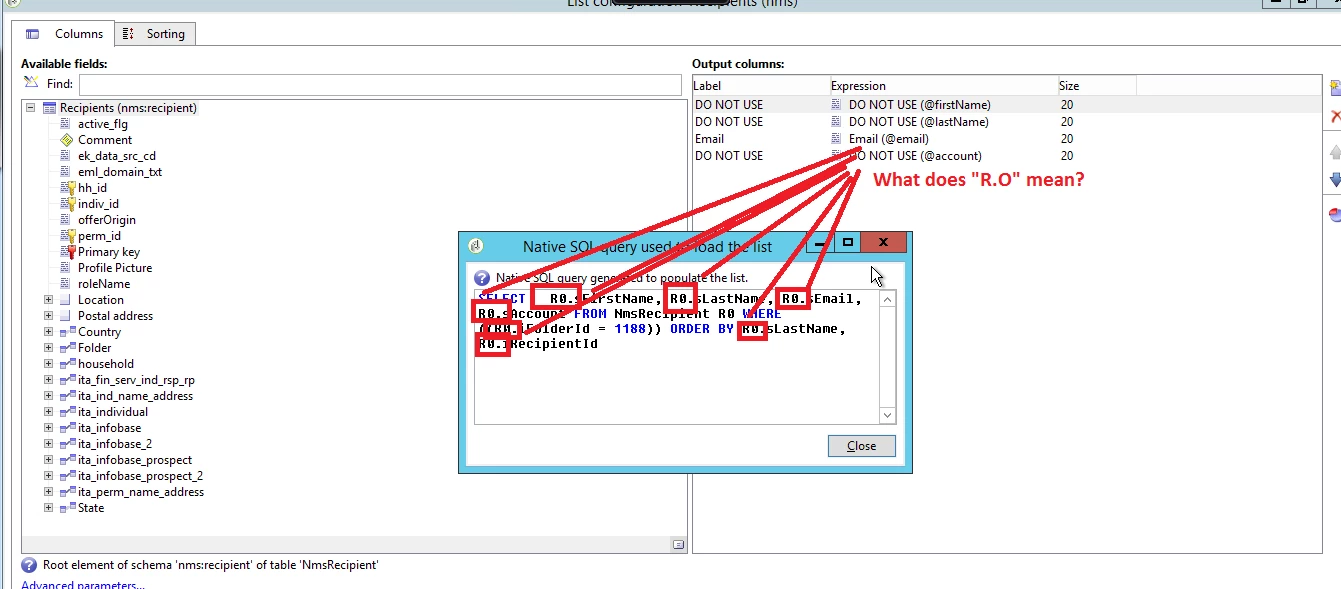
Task: Click the Label column header
Action: [761, 86]
